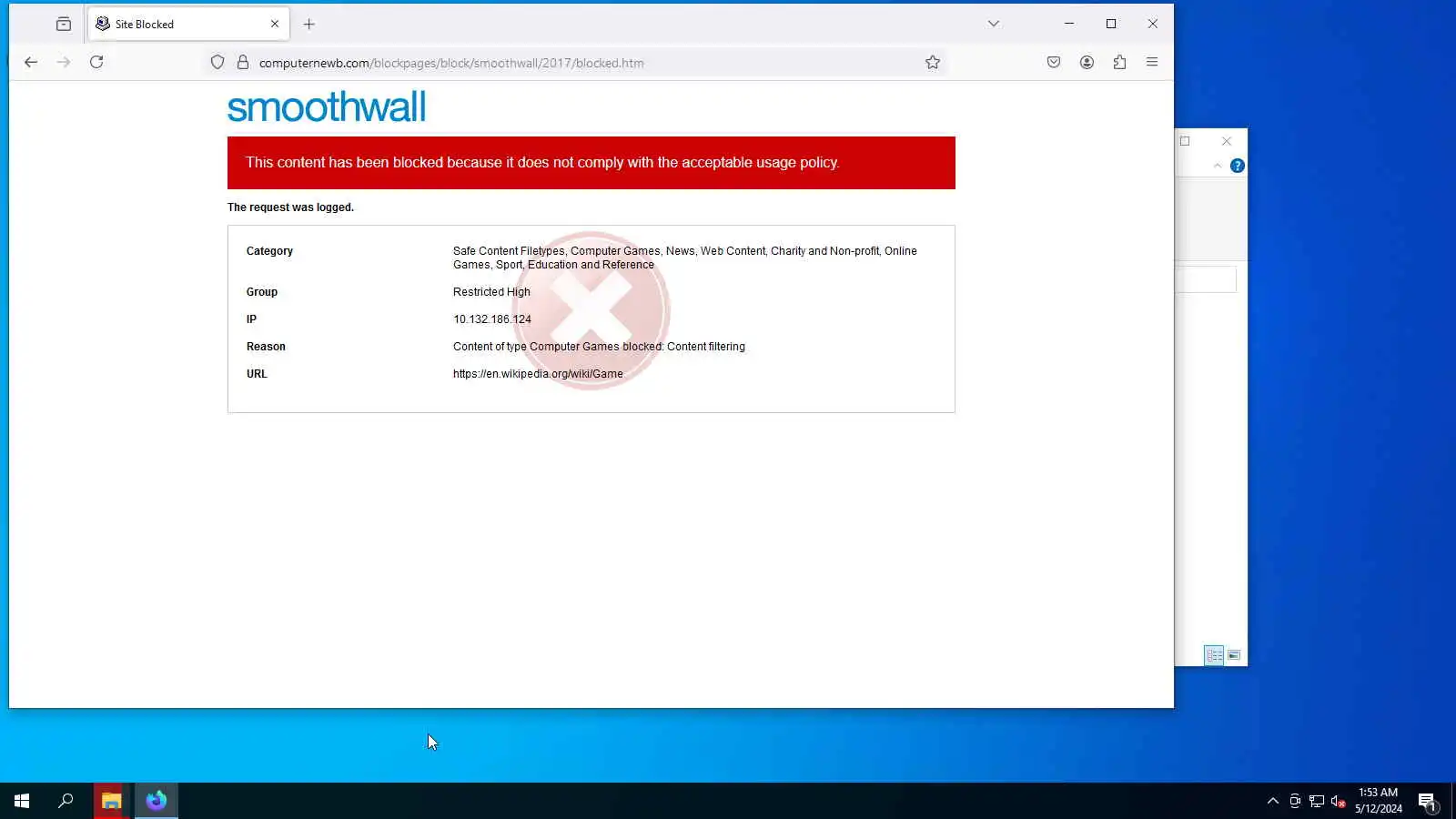Open a new tab with plus button
1456x819 pixels.
(309, 25)
